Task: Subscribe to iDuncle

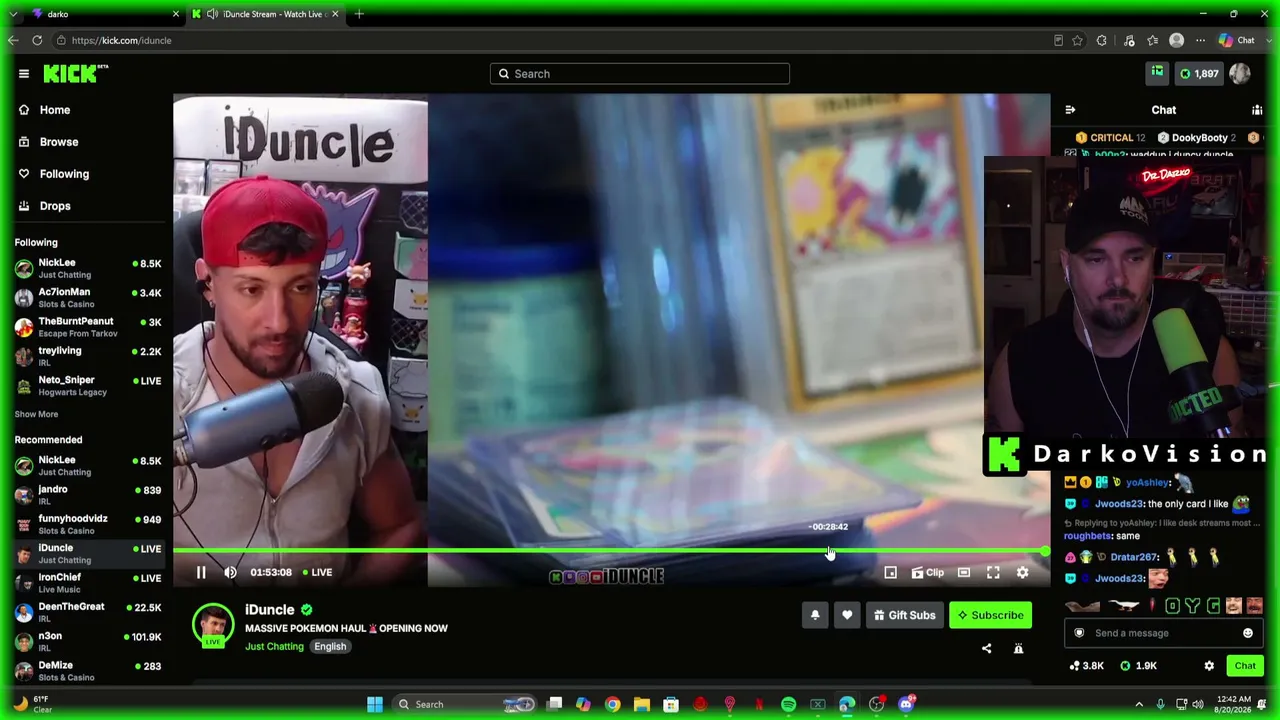Action: pos(990,615)
